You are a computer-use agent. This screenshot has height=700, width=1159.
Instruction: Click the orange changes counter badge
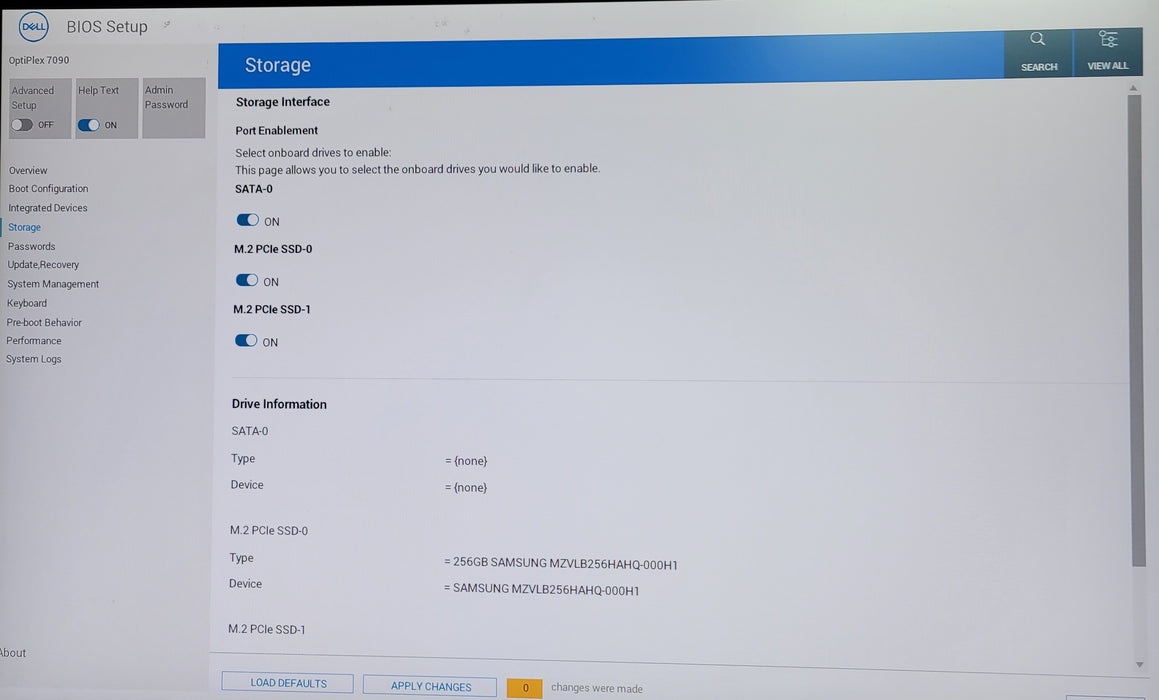525,688
